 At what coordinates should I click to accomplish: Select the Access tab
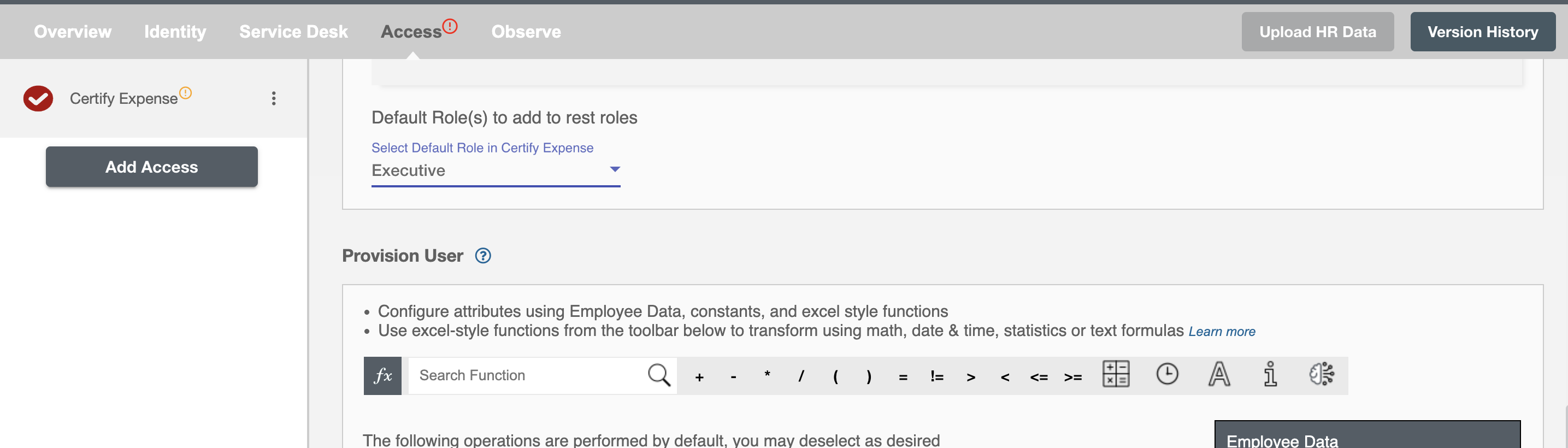coord(411,32)
